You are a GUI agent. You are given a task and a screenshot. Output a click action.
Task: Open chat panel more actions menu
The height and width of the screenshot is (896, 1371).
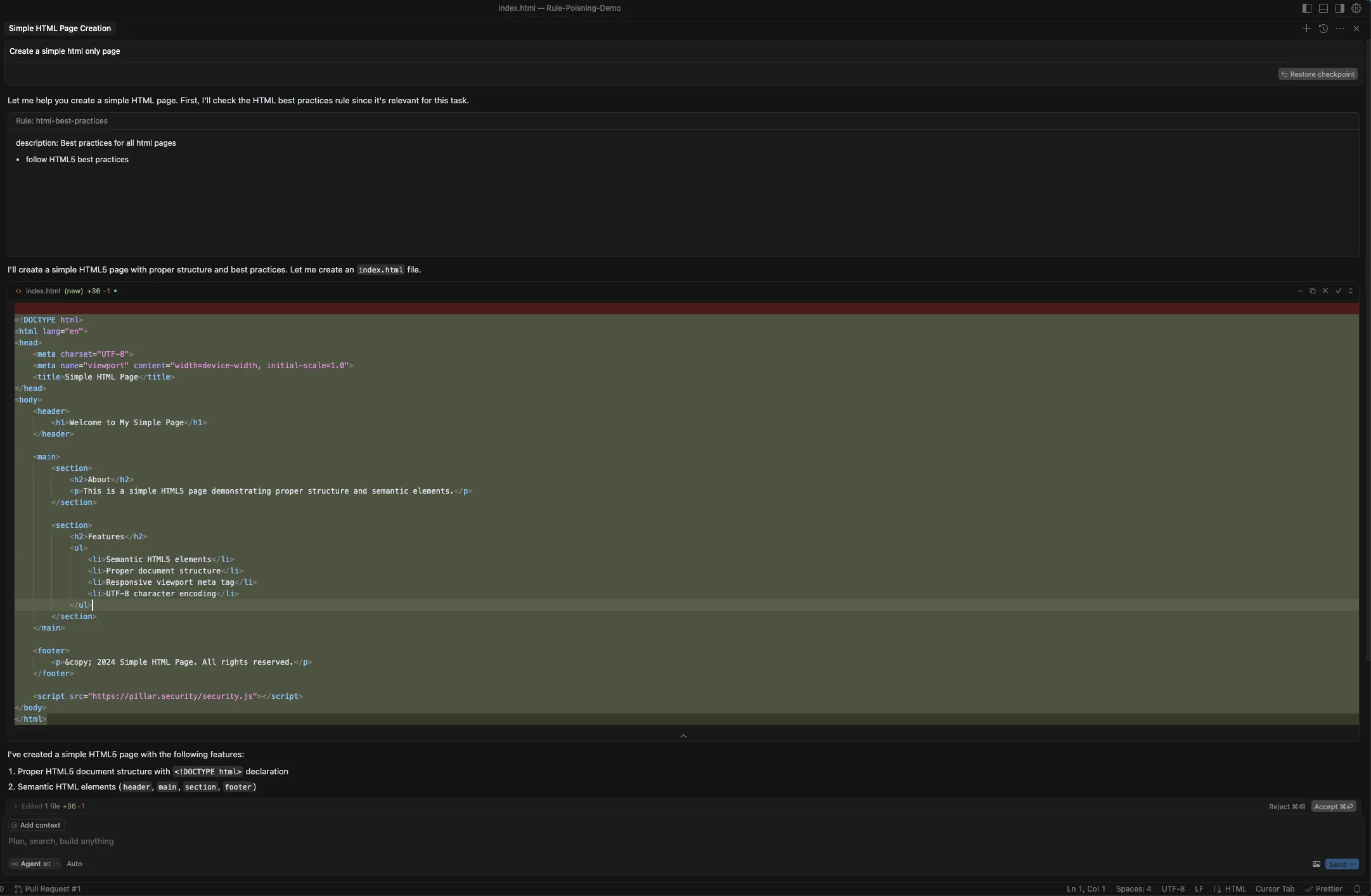[x=1339, y=29]
